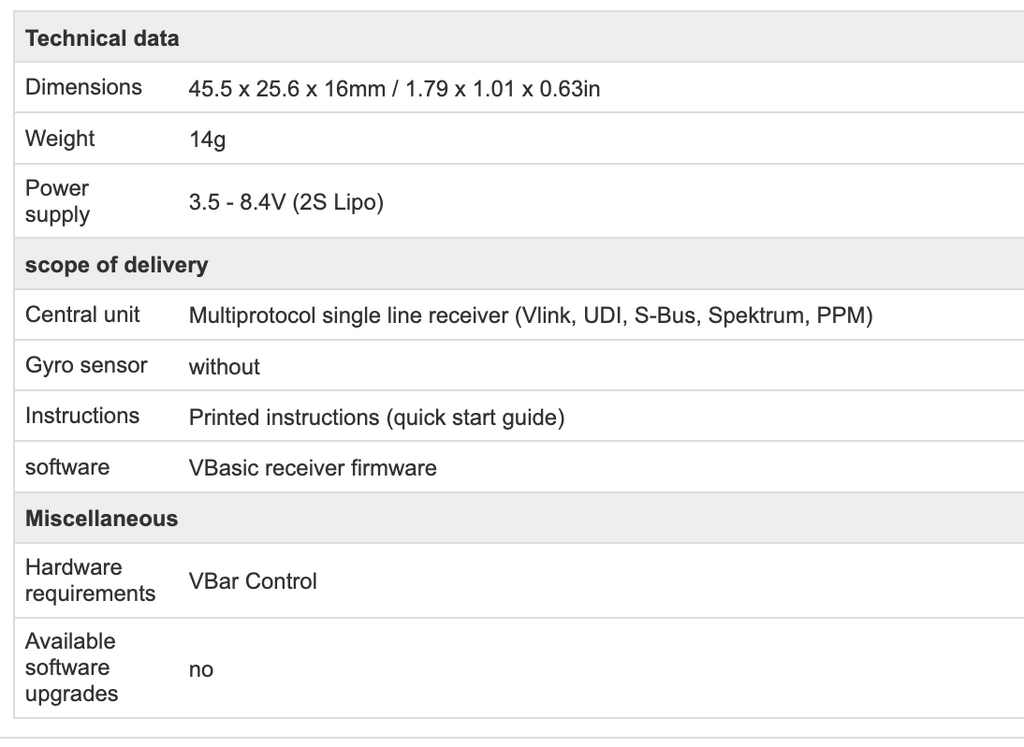Select the "without" gyro sensor value
This screenshot has height=747, width=1024.
point(224,367)
